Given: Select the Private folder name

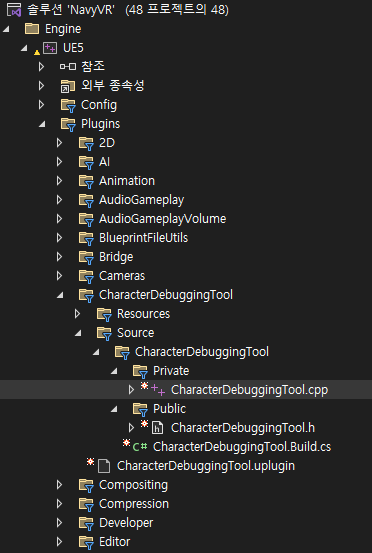Looking at the screenshot, I should point(171,371).
